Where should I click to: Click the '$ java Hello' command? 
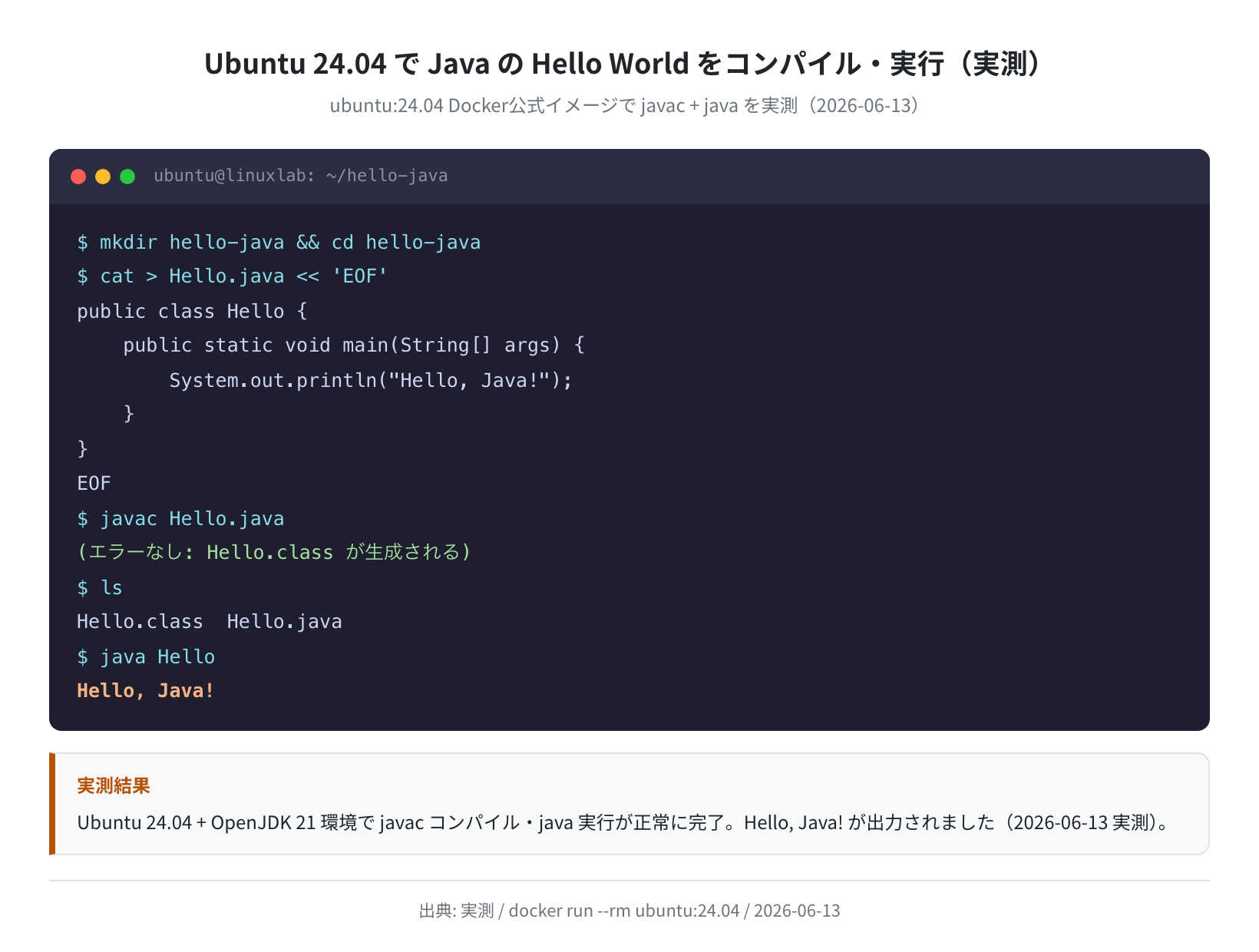pos(146,657)
